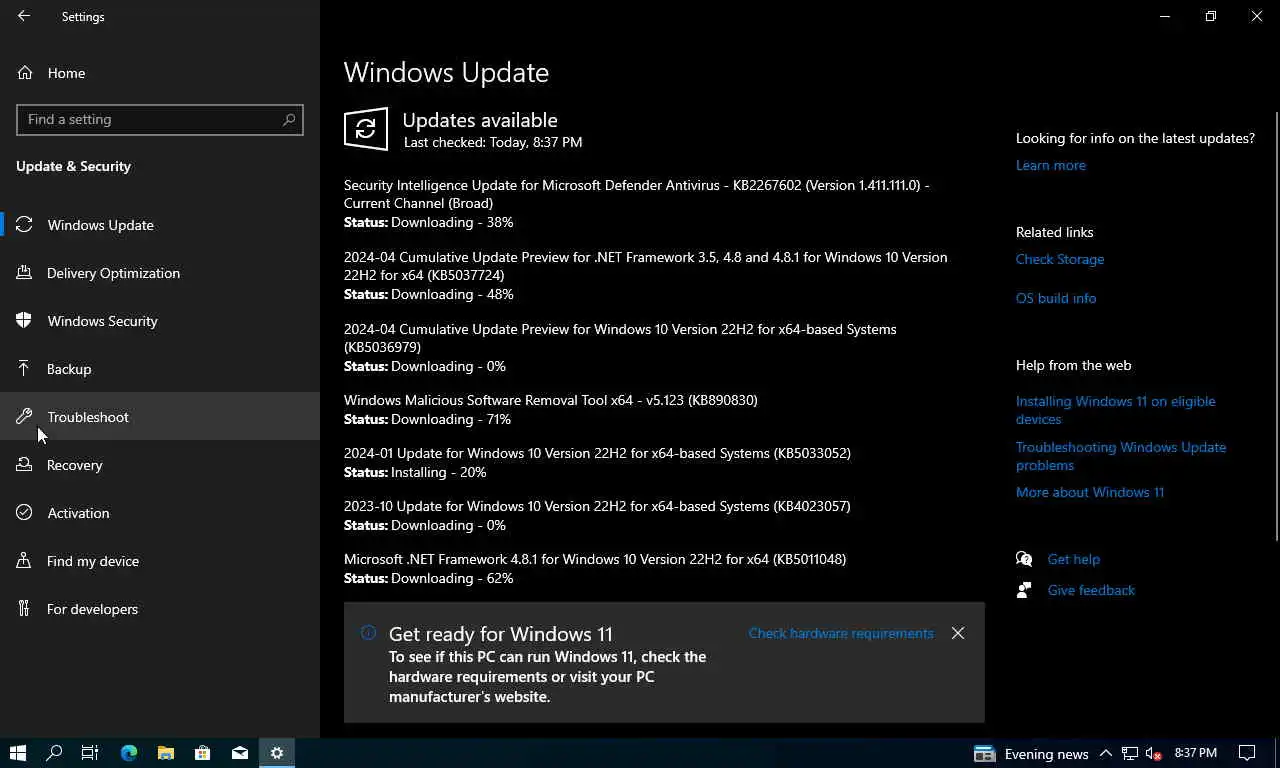Open Task View on the taskbar
1280x768 pixels.
[x=90, y=753]
